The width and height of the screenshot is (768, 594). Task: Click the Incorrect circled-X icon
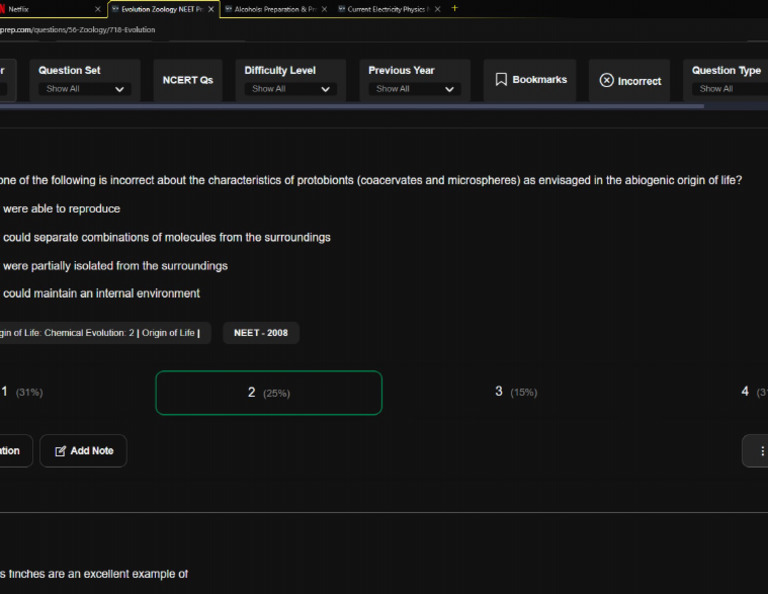pos(606,81)
